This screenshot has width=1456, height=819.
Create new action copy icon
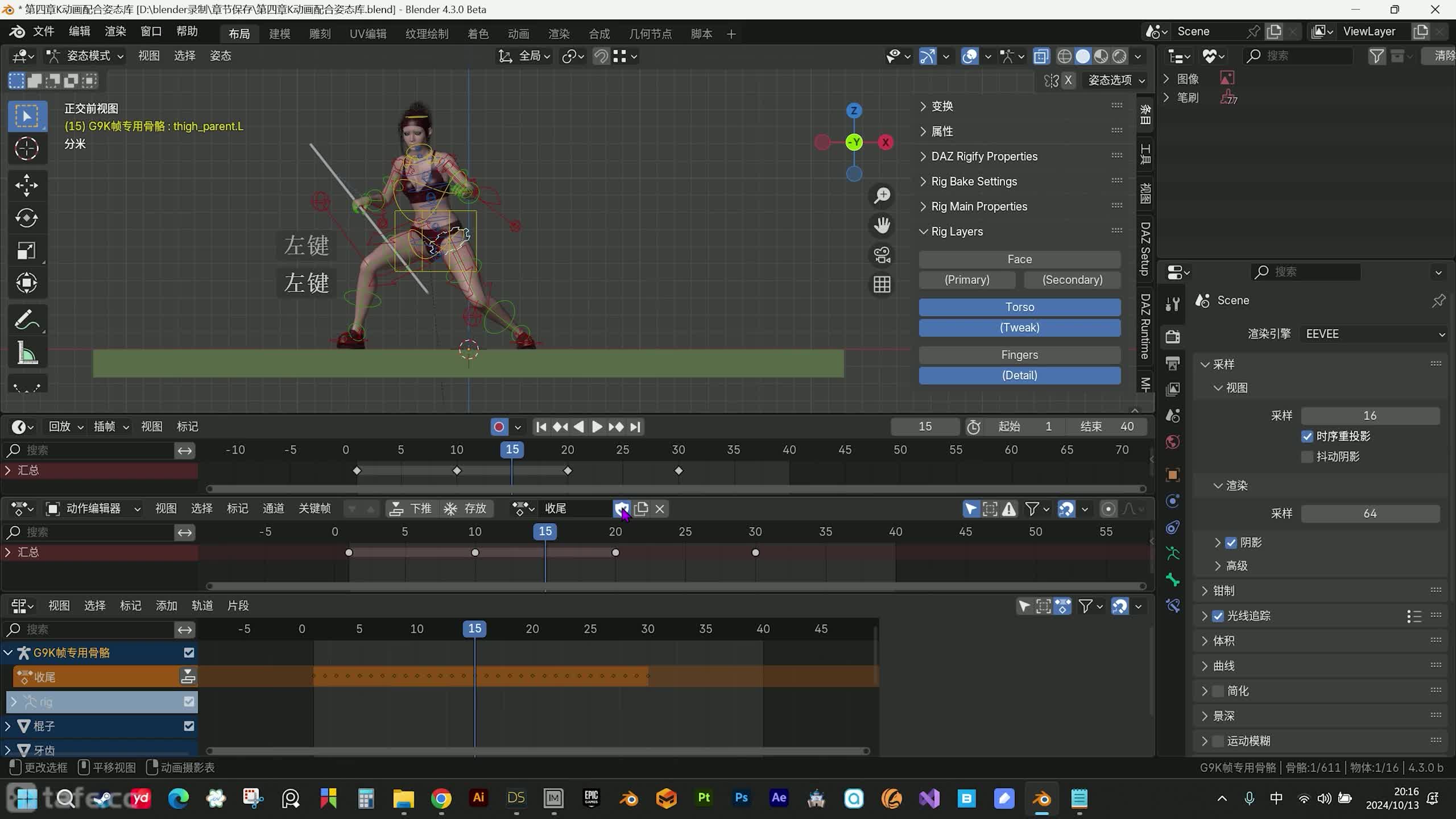[x=641, y=508]
